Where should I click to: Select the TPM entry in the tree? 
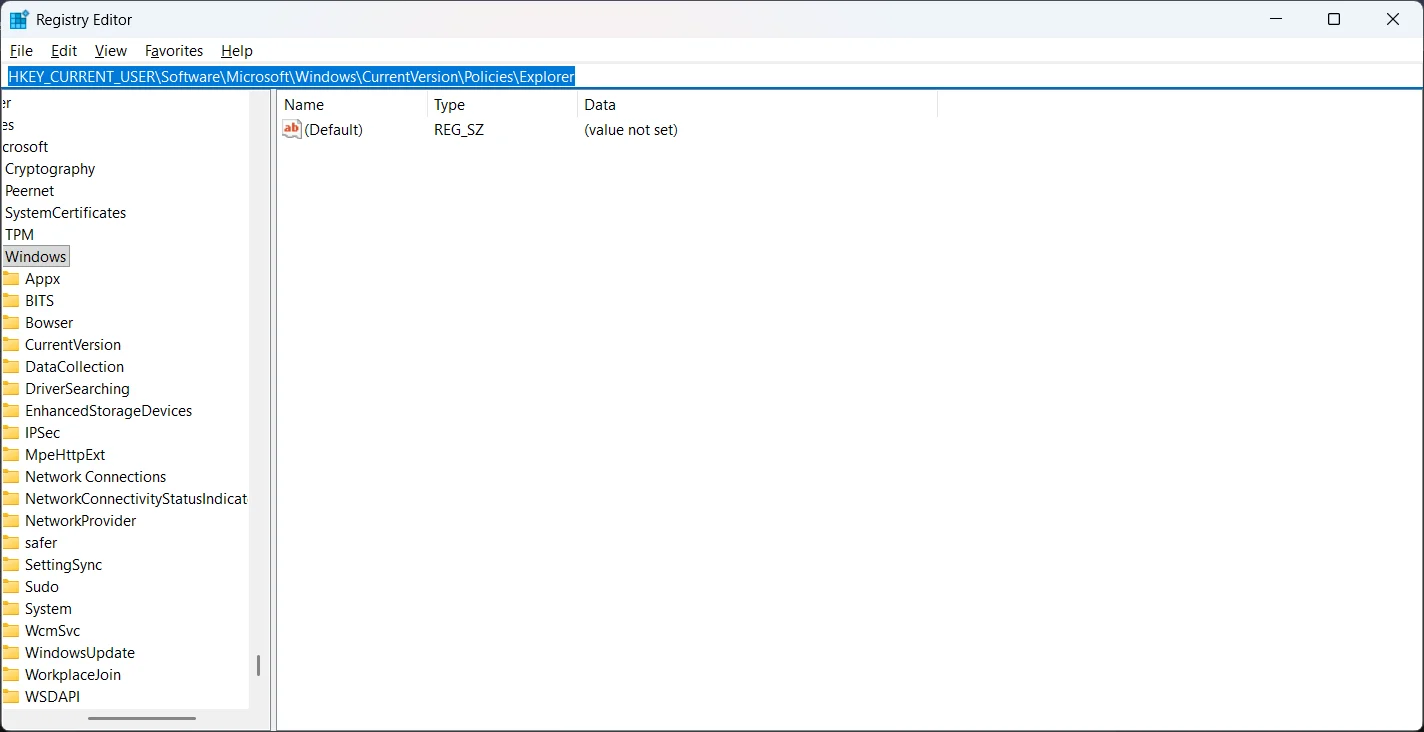(x=20, y=234)
